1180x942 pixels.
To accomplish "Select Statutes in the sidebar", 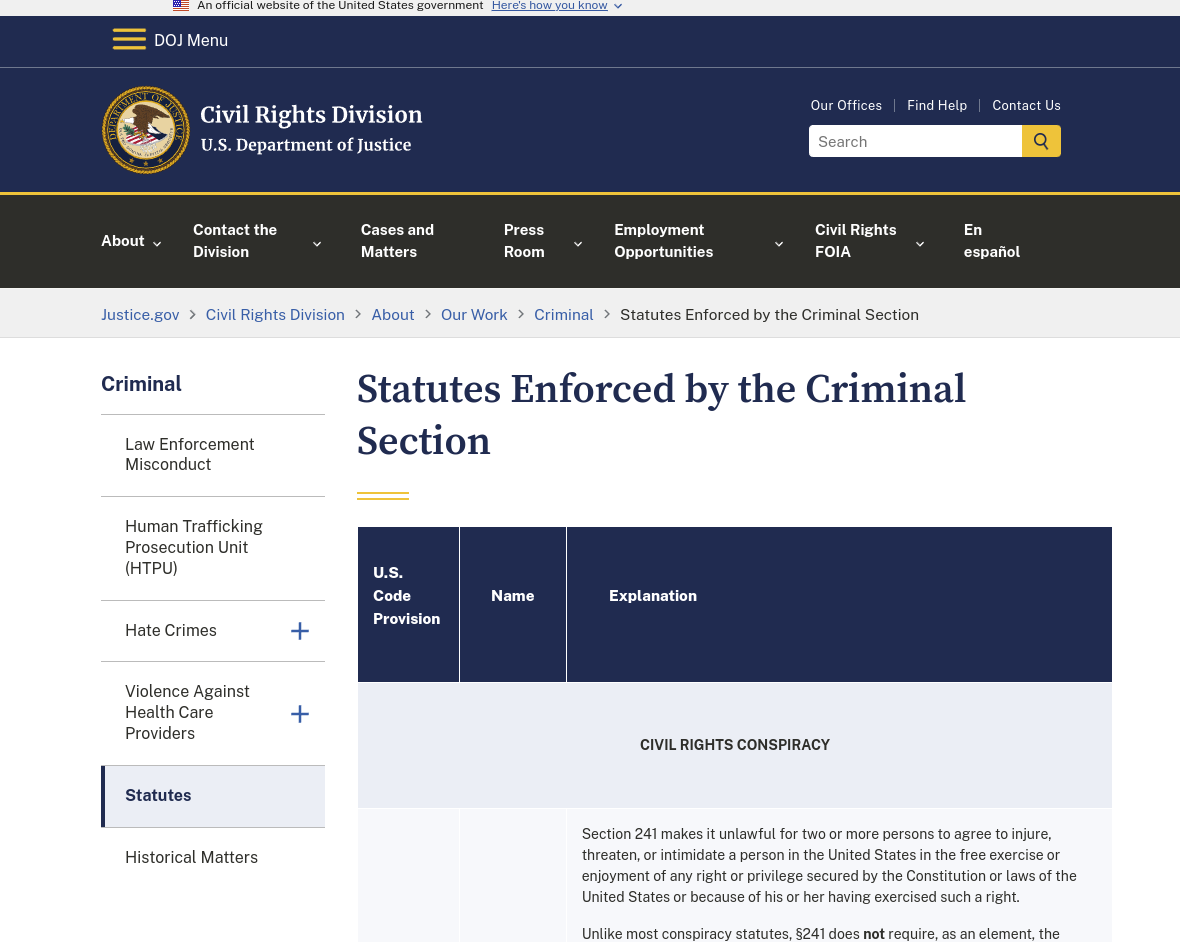I will click(x=213, y=796).
